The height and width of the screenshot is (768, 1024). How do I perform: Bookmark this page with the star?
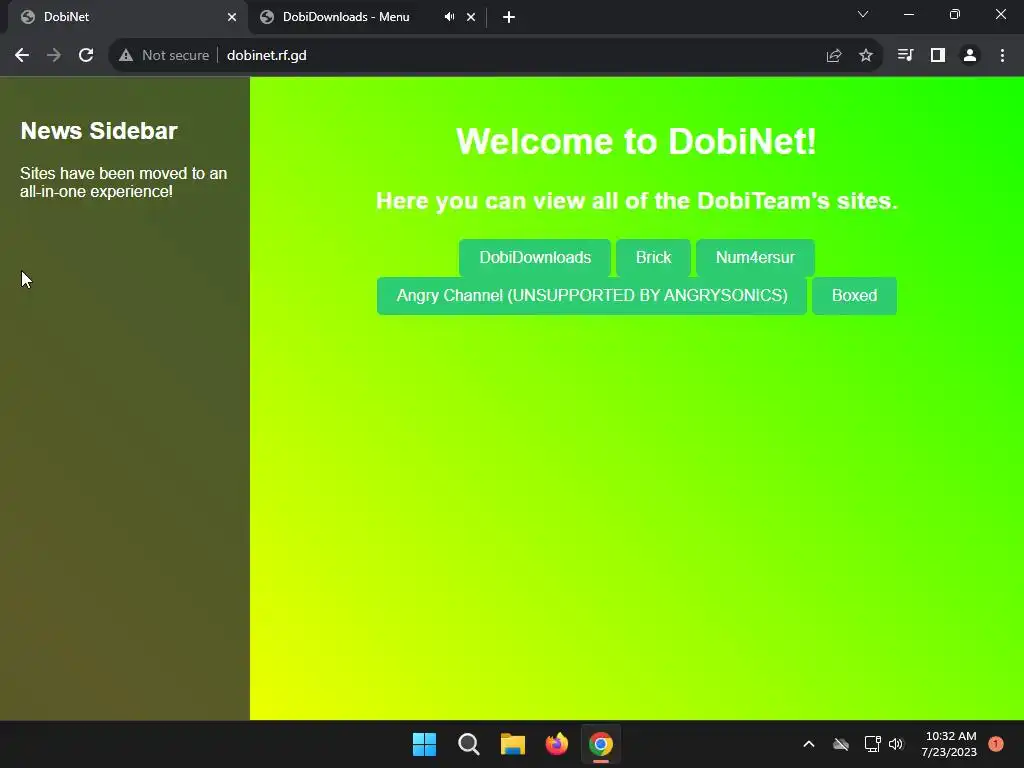click(x=866, y=56)
